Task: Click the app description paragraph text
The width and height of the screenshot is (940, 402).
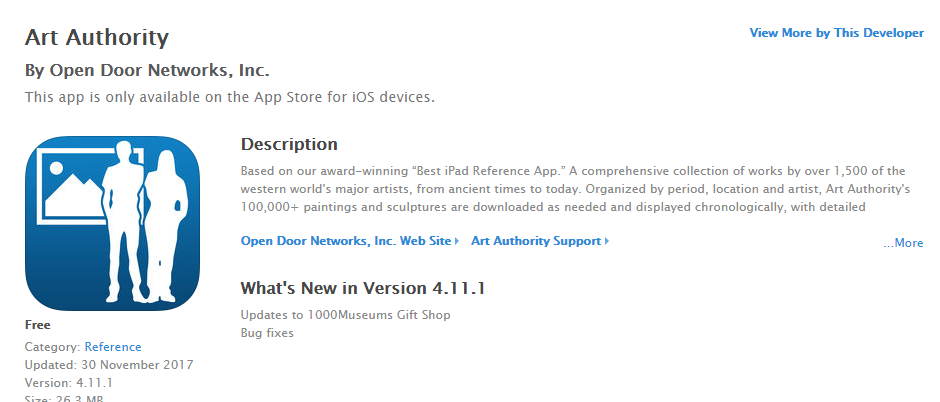Action: click(576, 189)
